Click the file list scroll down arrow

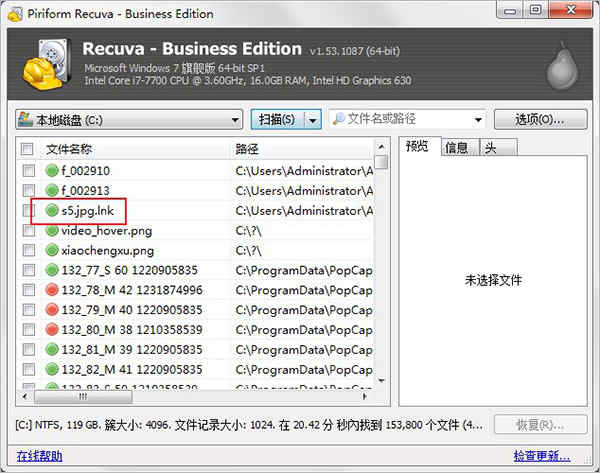coord(381,380)
